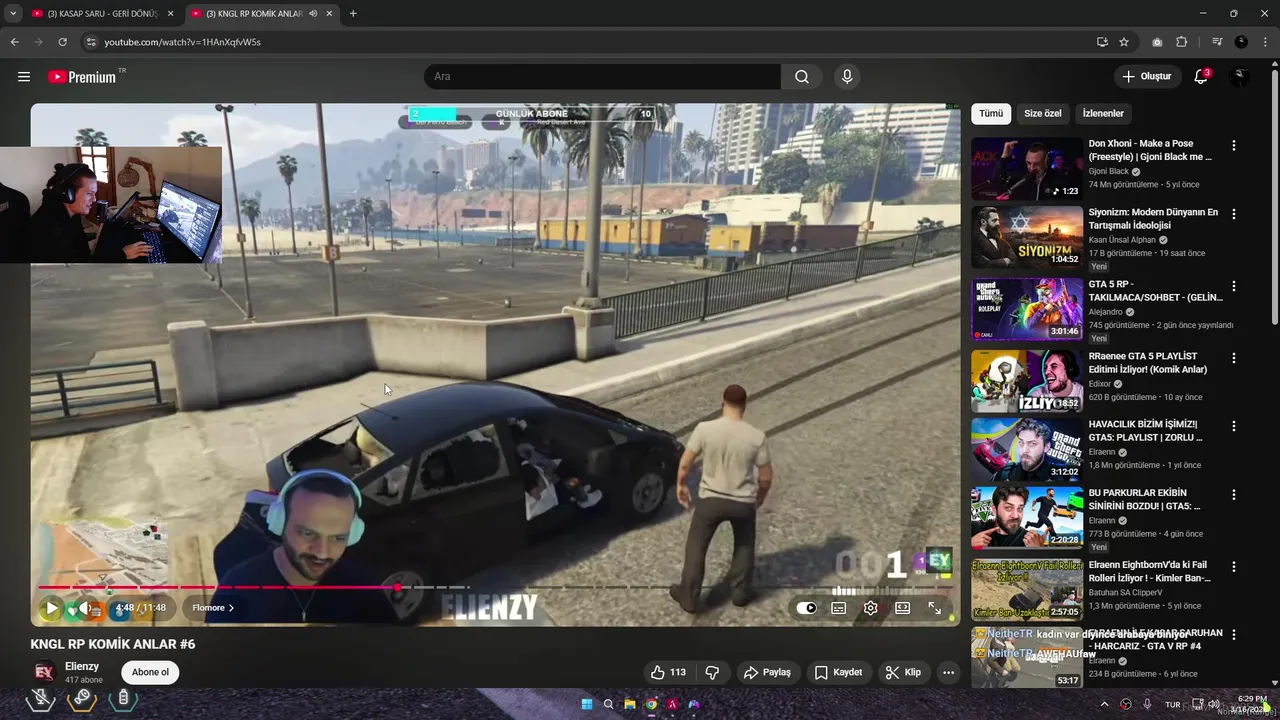Open the notifications bell

point(1201,77)
